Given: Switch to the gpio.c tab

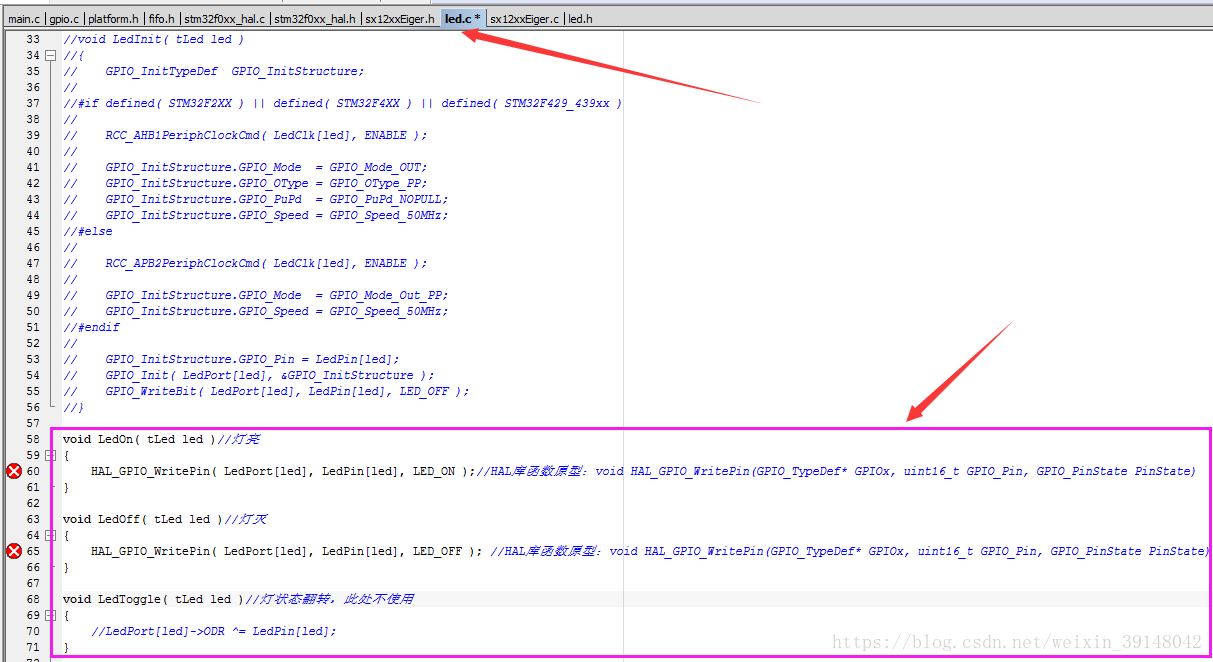Looking at the screenshot, I should 64,19.
